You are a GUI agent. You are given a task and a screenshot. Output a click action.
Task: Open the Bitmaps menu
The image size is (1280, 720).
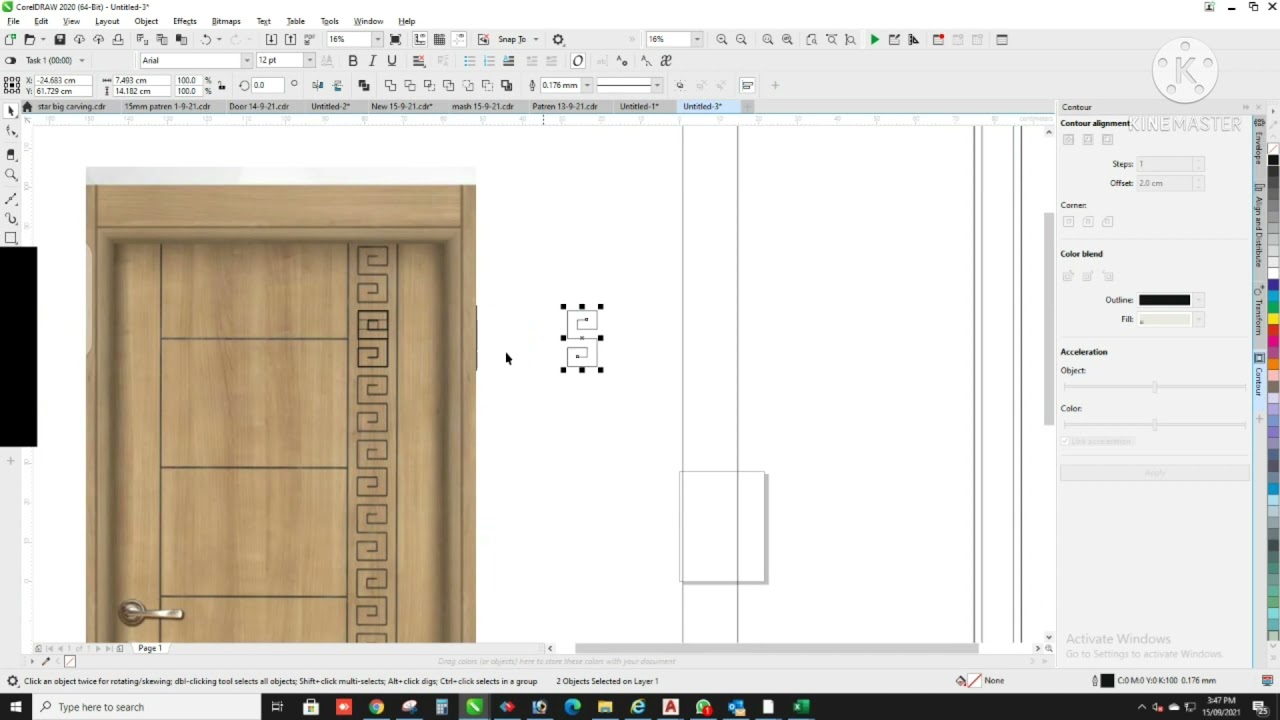coord(226,21)
